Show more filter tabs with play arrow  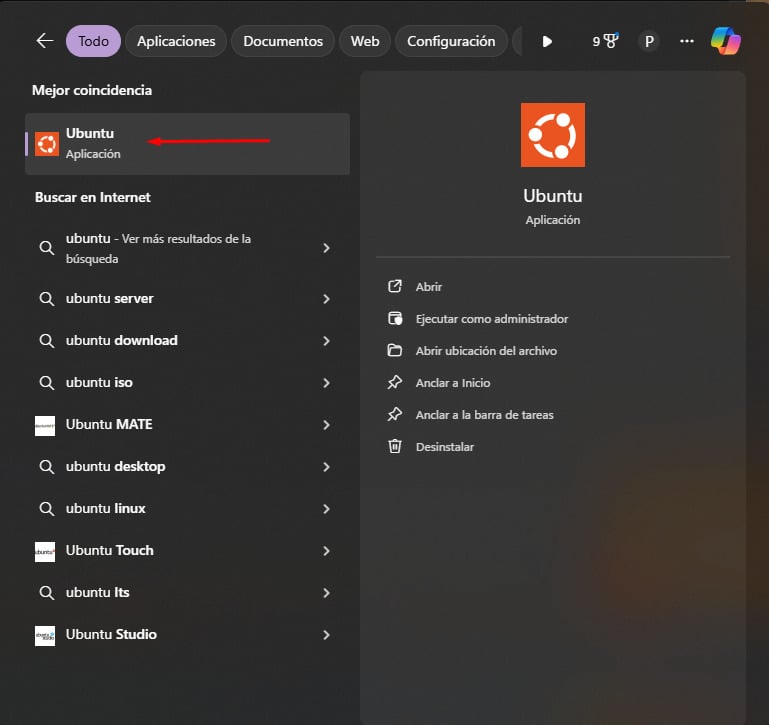(x=547, y=41)
